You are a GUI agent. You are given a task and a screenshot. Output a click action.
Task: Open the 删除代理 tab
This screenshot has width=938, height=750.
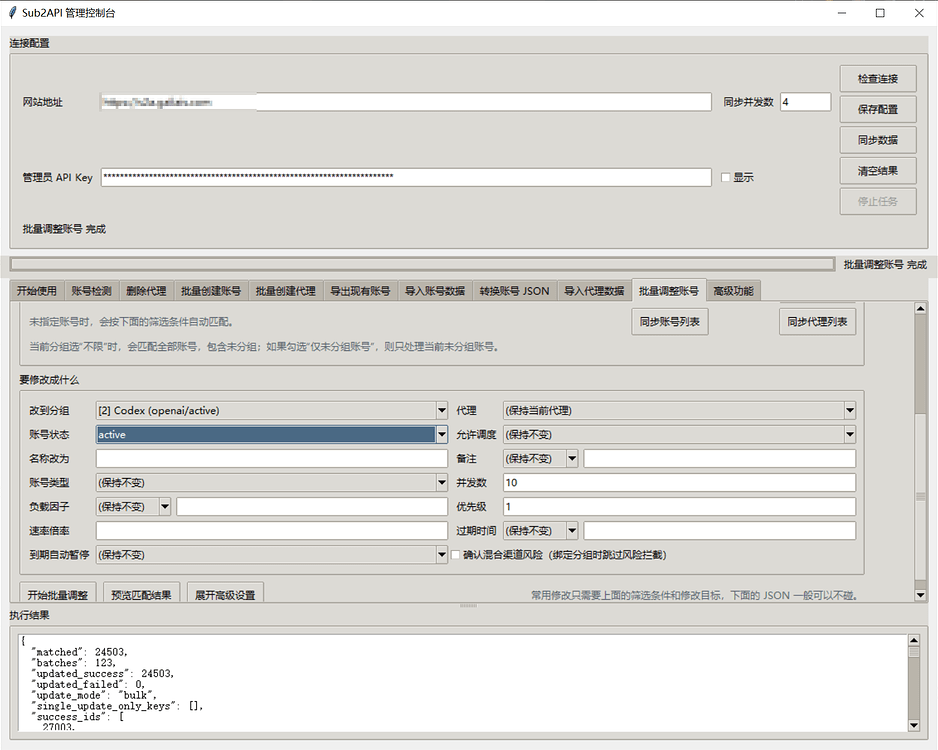[146, 291]
